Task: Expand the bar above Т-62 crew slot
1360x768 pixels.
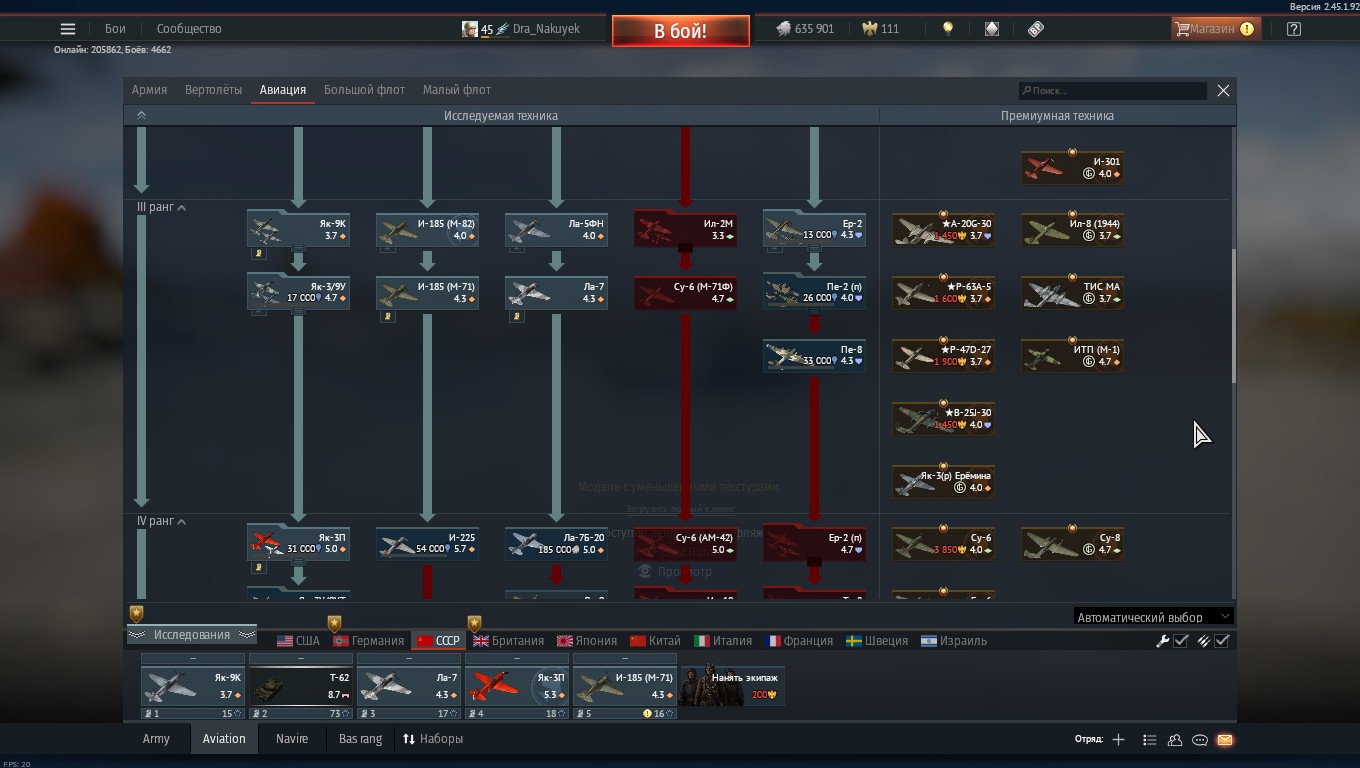Action: [301, 658]
